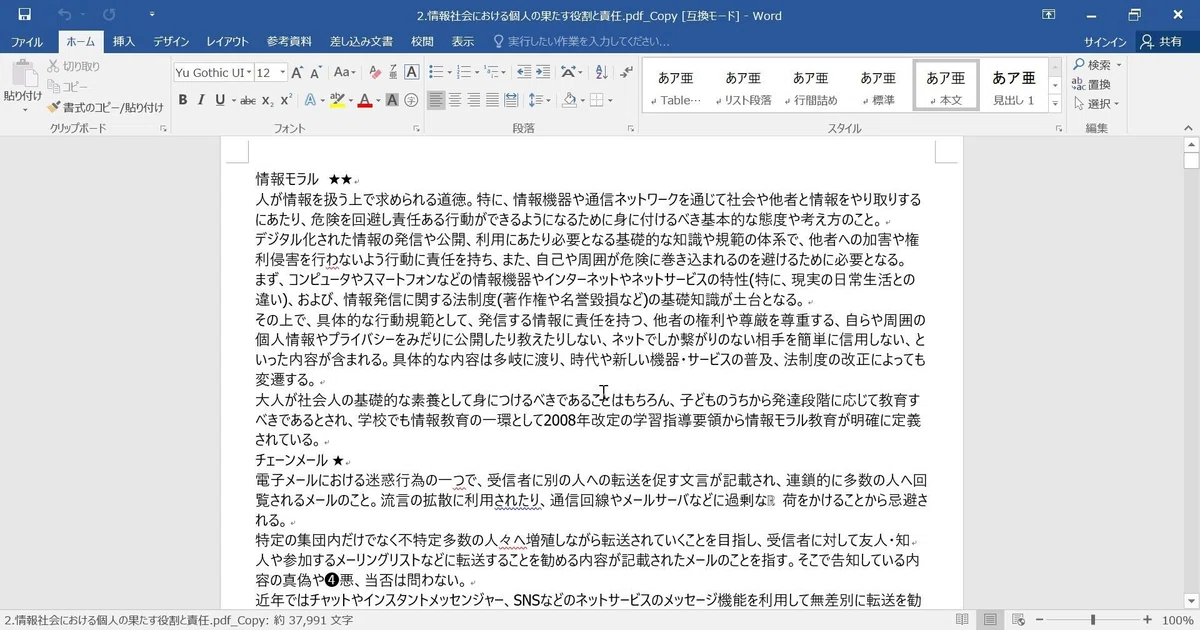
Task: Open the ファイル (File) tab
Action: point(27,42)
